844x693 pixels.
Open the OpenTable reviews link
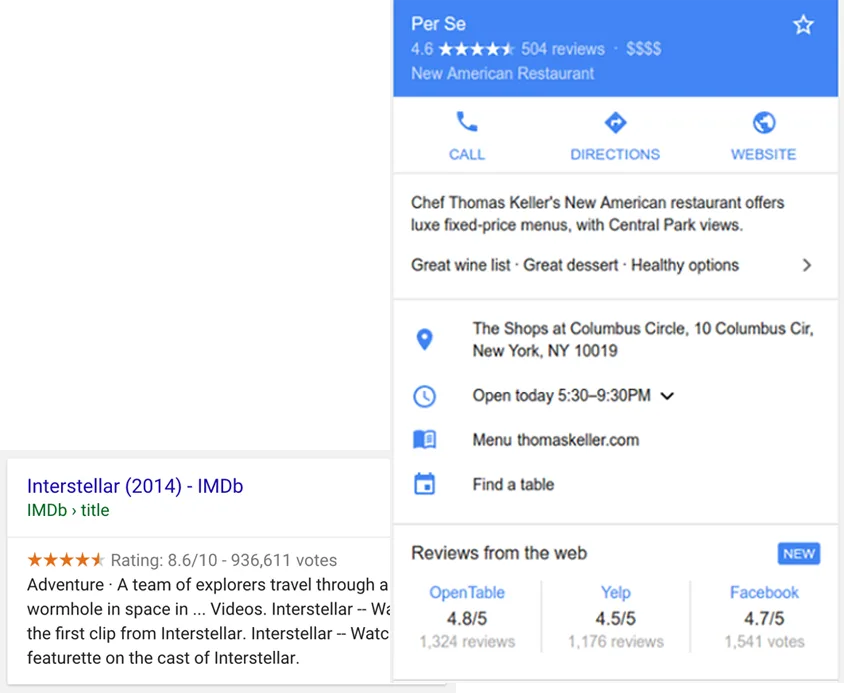coord(467,592)
